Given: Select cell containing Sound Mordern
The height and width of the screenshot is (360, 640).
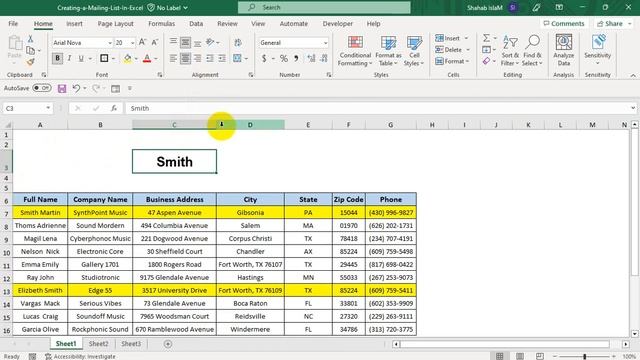Looking at the screenshot, I should [x=100, y=225].
